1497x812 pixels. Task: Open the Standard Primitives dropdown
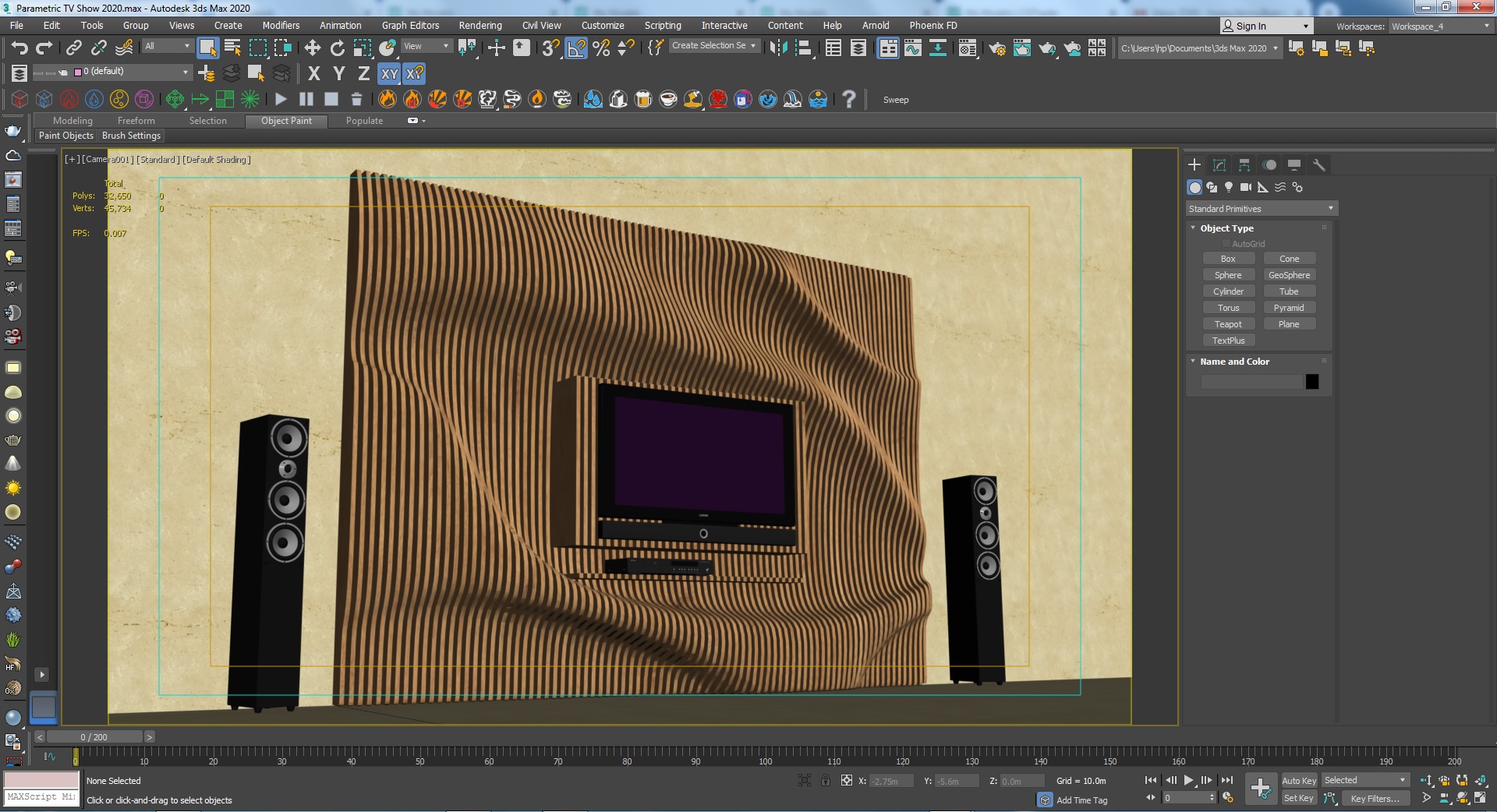tap(1260, 209)
